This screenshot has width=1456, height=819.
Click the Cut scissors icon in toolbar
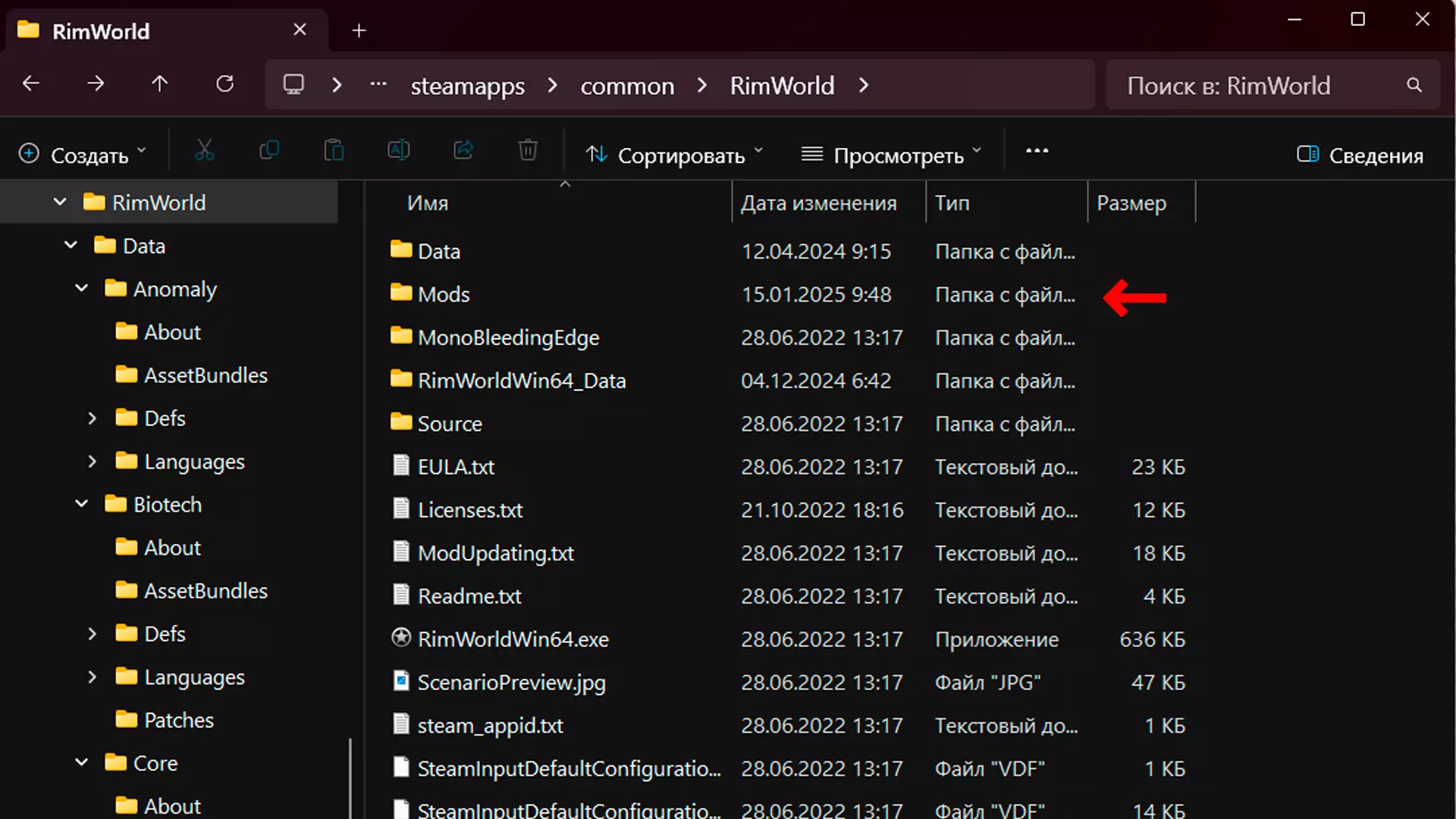(204, 151)
